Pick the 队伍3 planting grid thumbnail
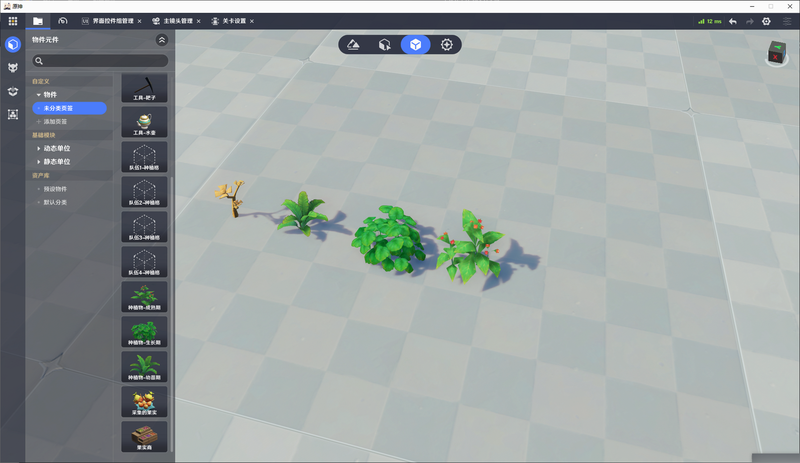The height and width of the screenshot is (463, 800). [144, 227]
